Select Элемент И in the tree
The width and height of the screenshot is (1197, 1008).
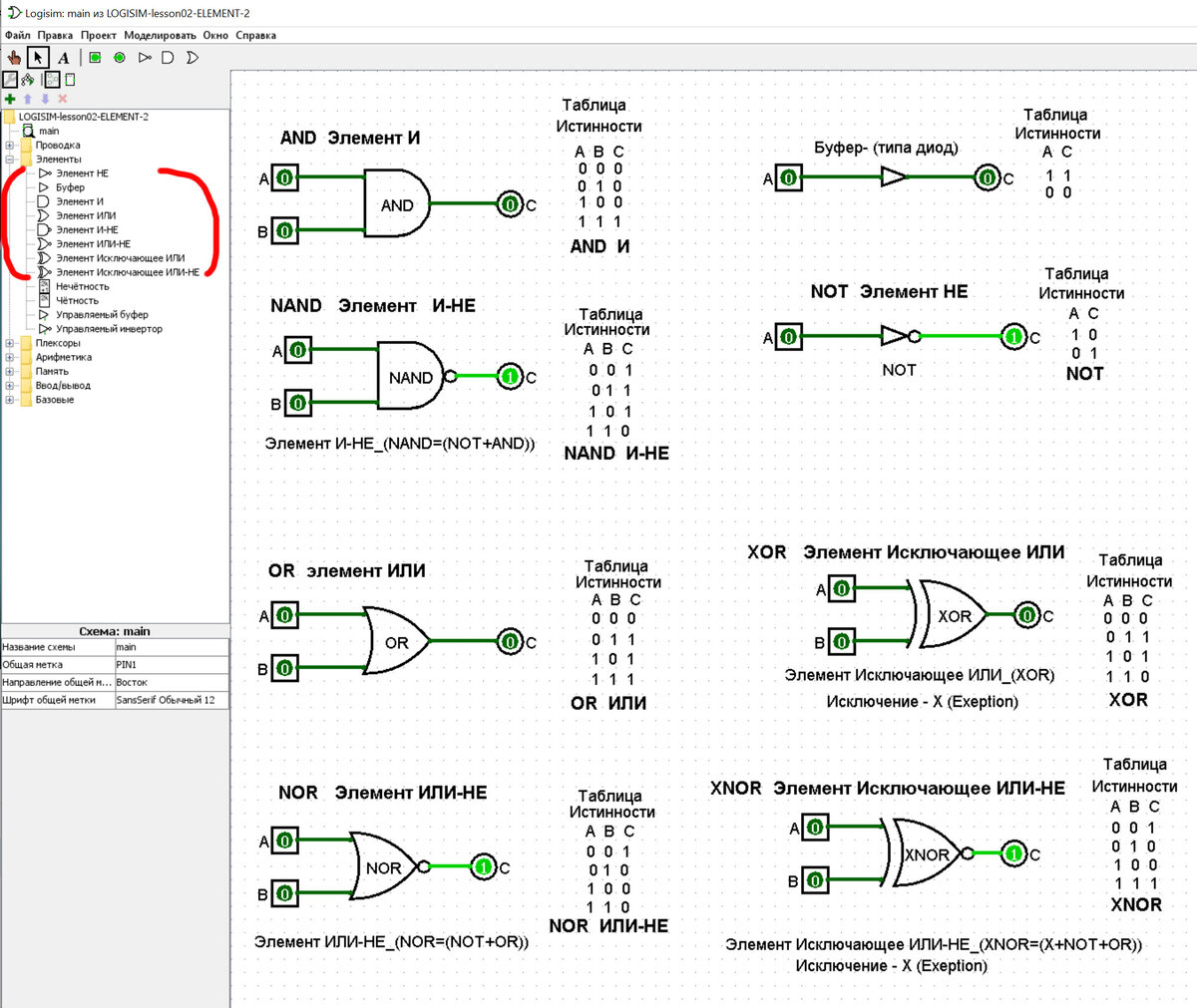(x=71, y=201)
